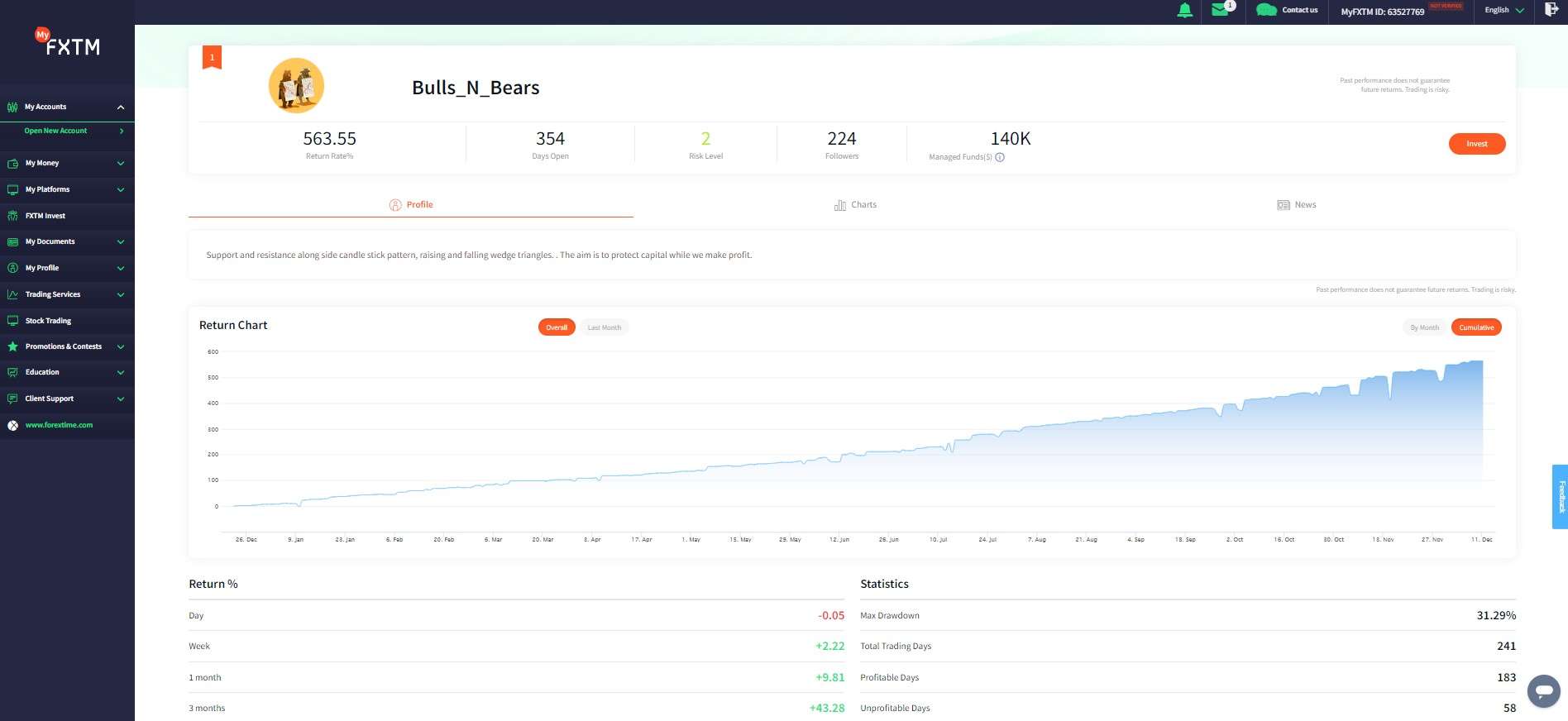Click the 140K Managed Funds value

1011,139
